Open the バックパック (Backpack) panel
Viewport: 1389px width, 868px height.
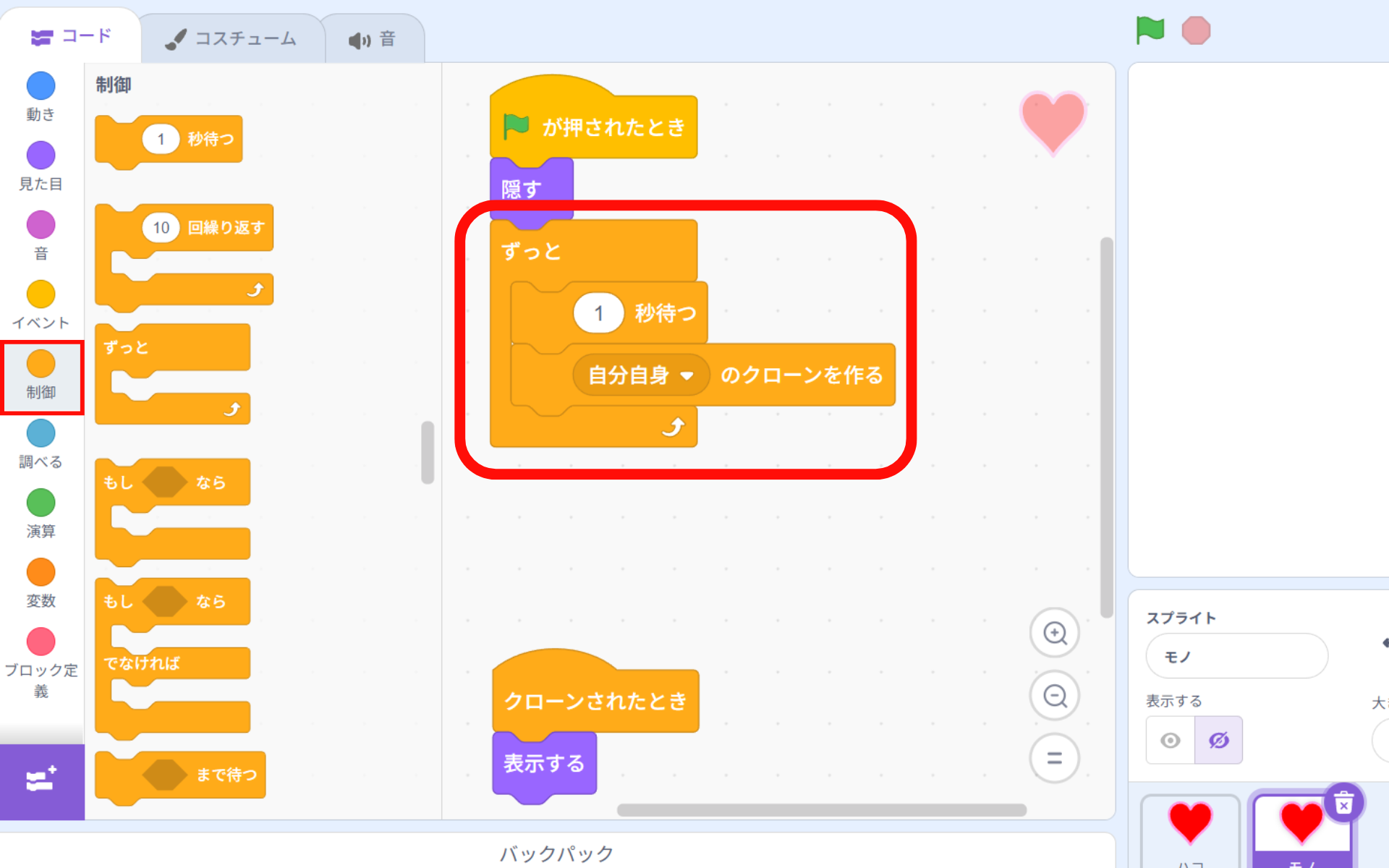(x=556, y=853)
